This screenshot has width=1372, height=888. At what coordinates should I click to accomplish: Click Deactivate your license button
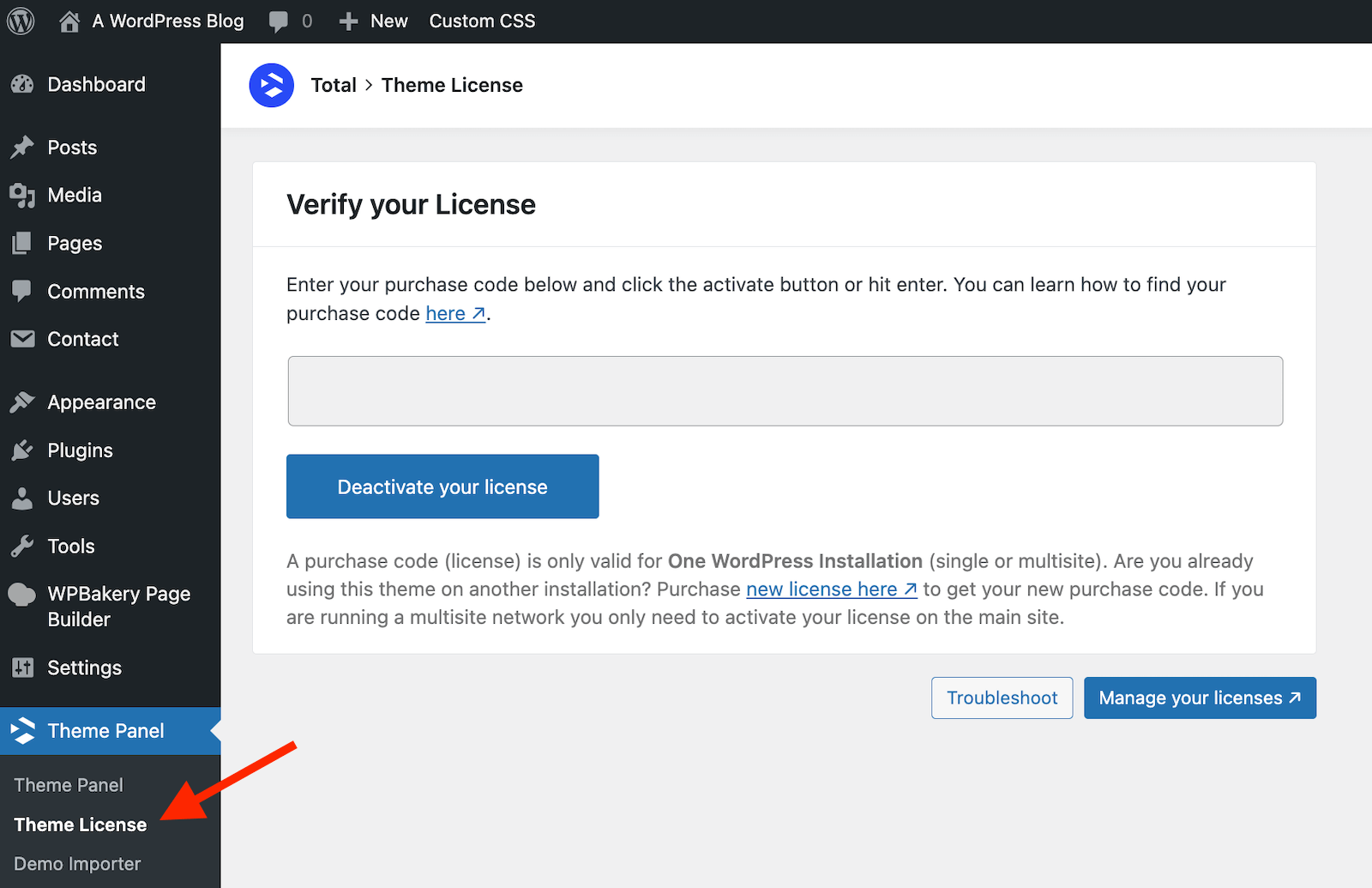pyautogui.click(x=442, y=486)
